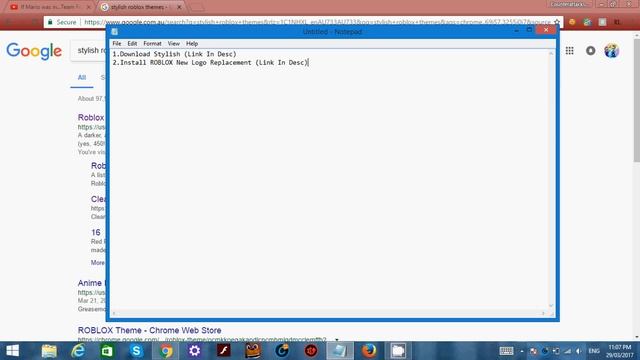640x360 pixels.
Task: Open the Windows Store from the taskbar
Action: pos(107,351)
